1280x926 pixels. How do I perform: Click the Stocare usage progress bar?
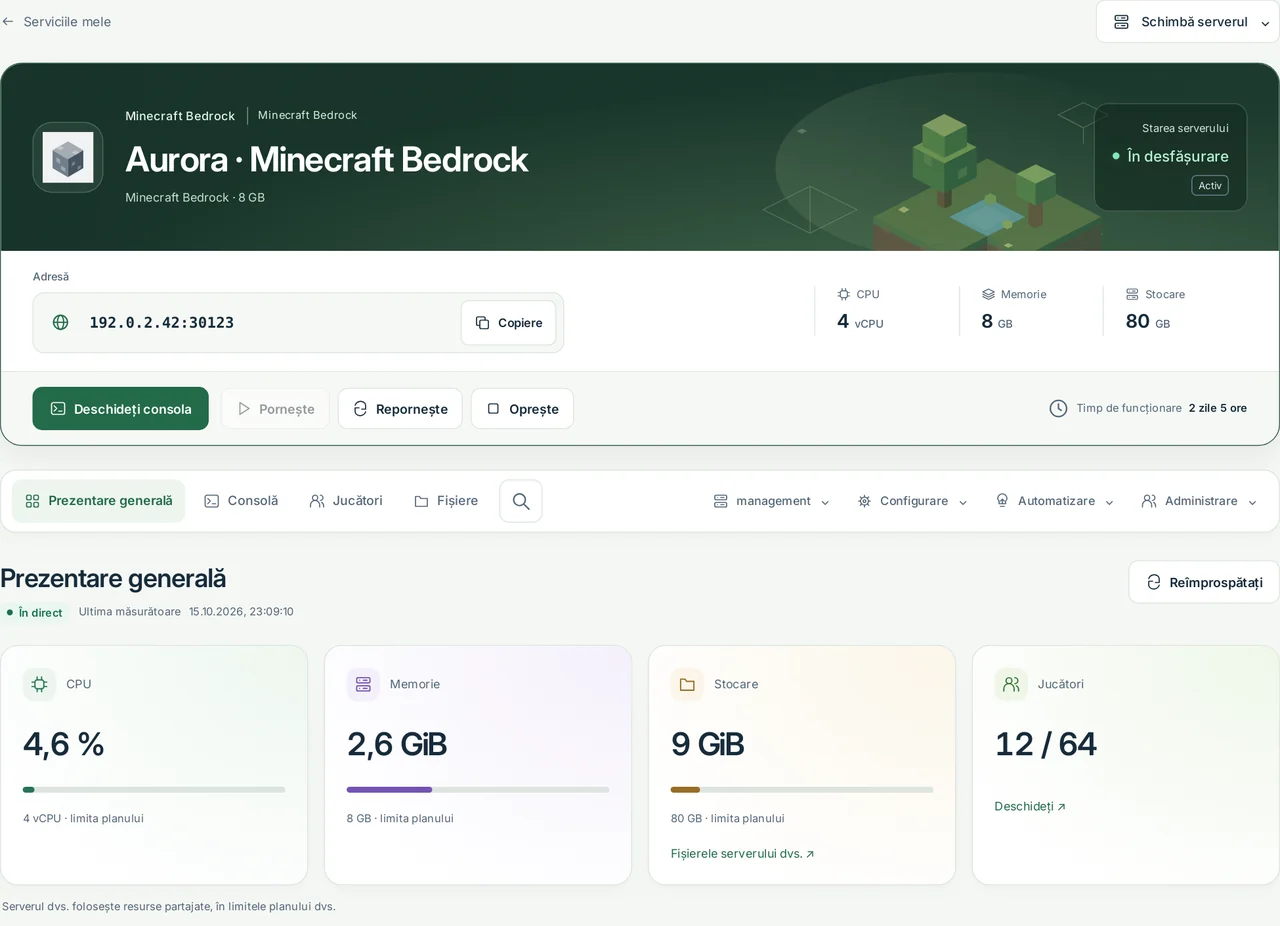click(802, 790)
